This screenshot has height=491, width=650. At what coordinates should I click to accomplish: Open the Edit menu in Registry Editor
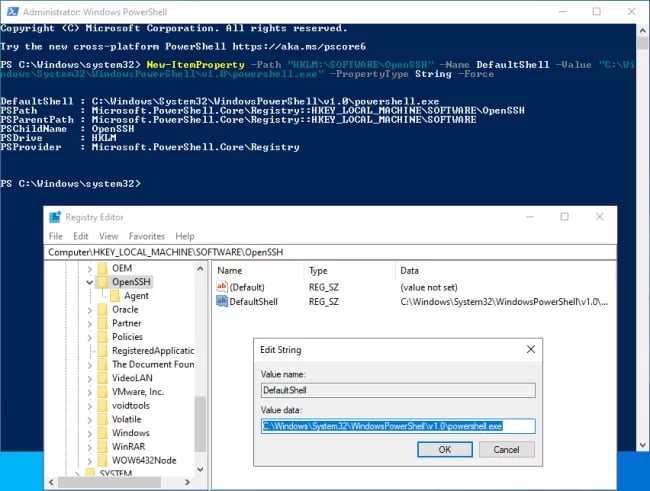[x=80, y=236]
